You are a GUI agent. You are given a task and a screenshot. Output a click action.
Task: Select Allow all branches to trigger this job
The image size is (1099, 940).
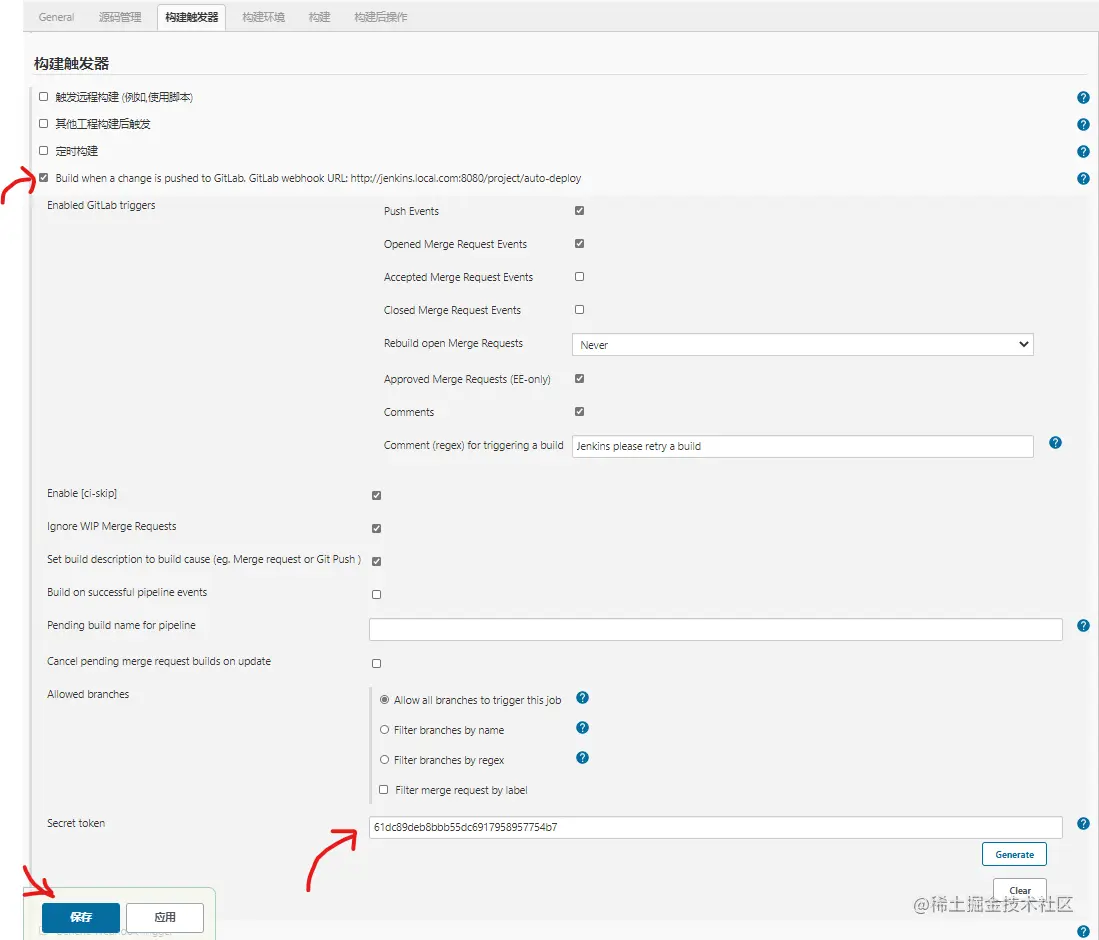click(384, 700)
